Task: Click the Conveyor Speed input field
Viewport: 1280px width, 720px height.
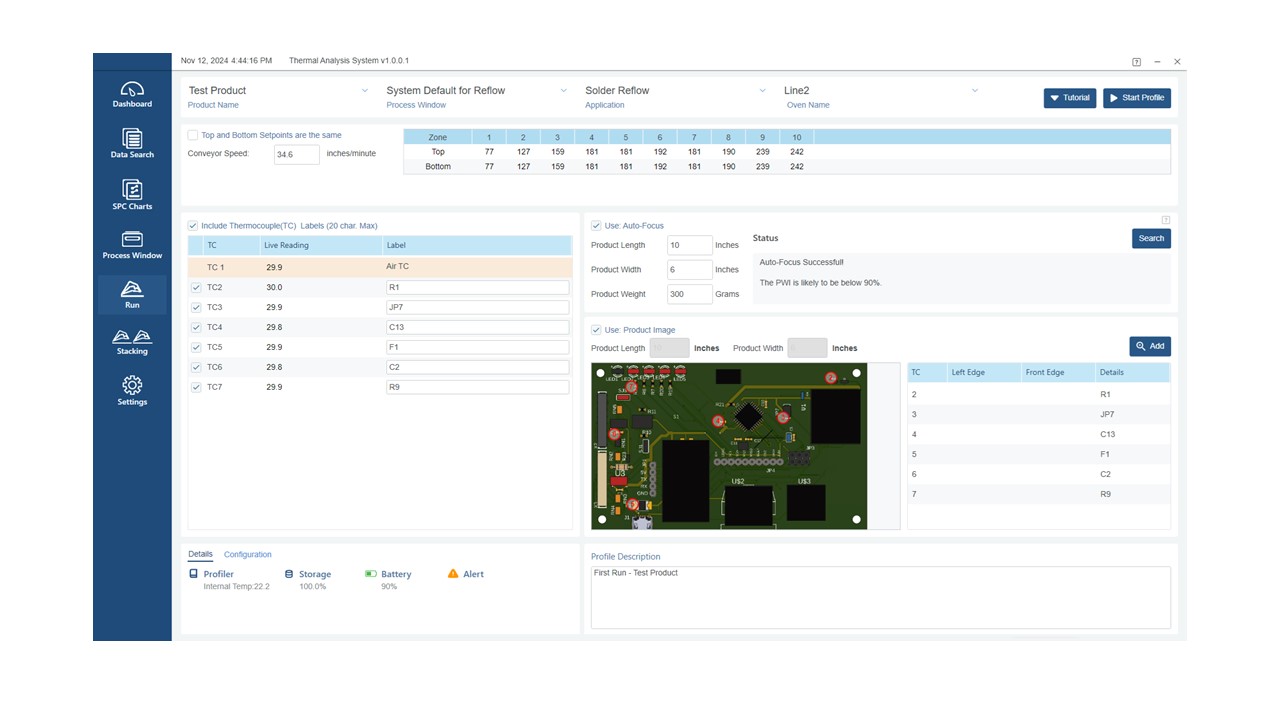Action: click(297, 154)
